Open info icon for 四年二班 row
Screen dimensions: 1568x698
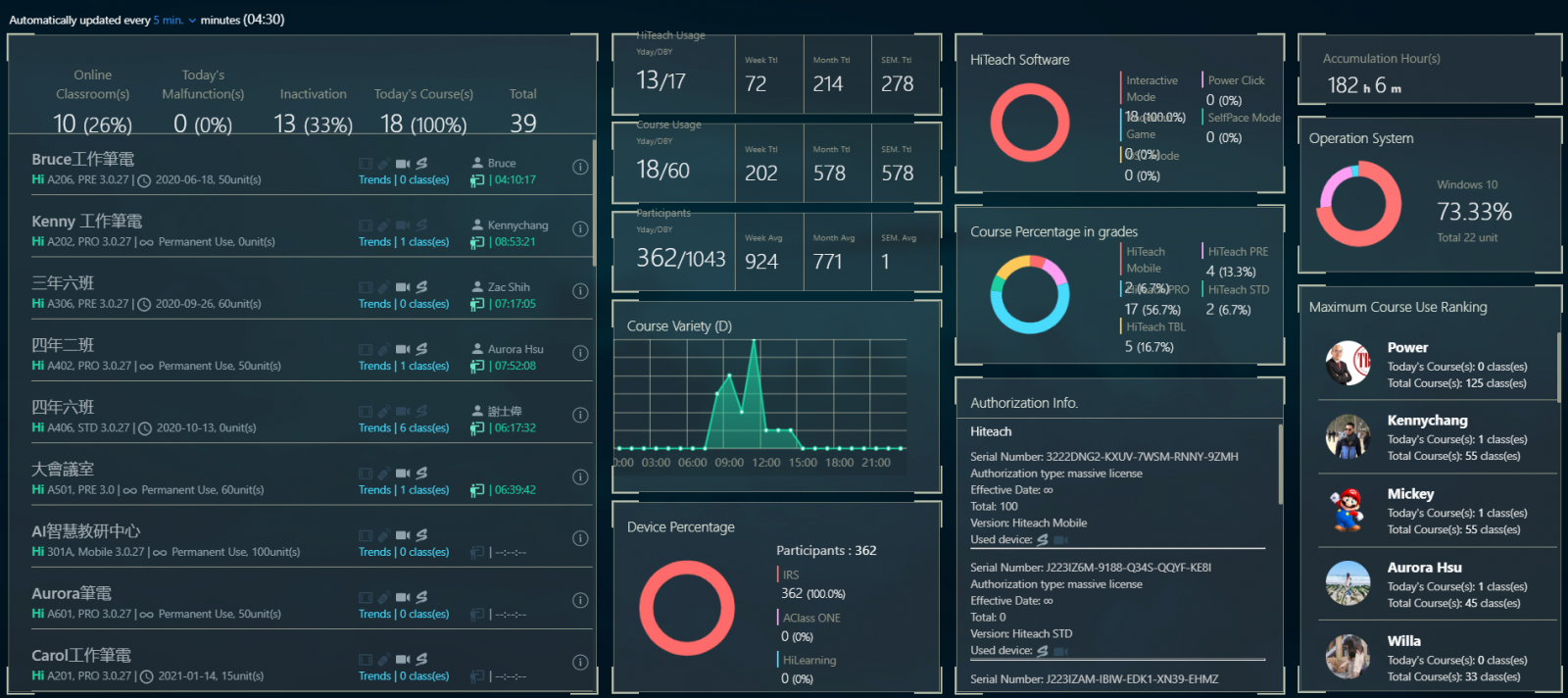[x=580, y=353]
